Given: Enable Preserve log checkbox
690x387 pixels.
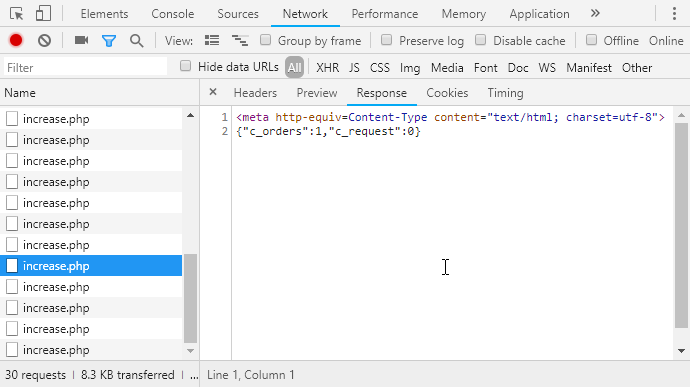Looking at the screenshot, I should 386,40.
